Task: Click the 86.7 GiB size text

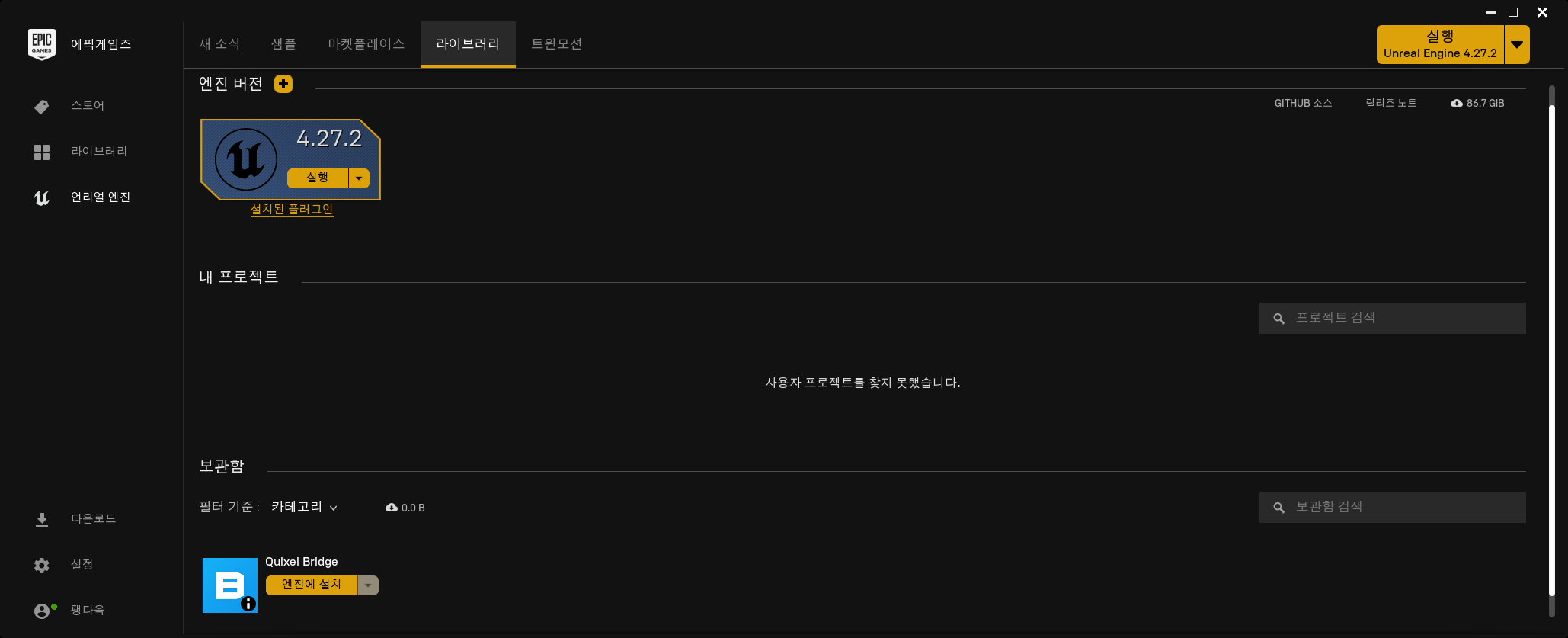Action: [x=1486, y=103]
